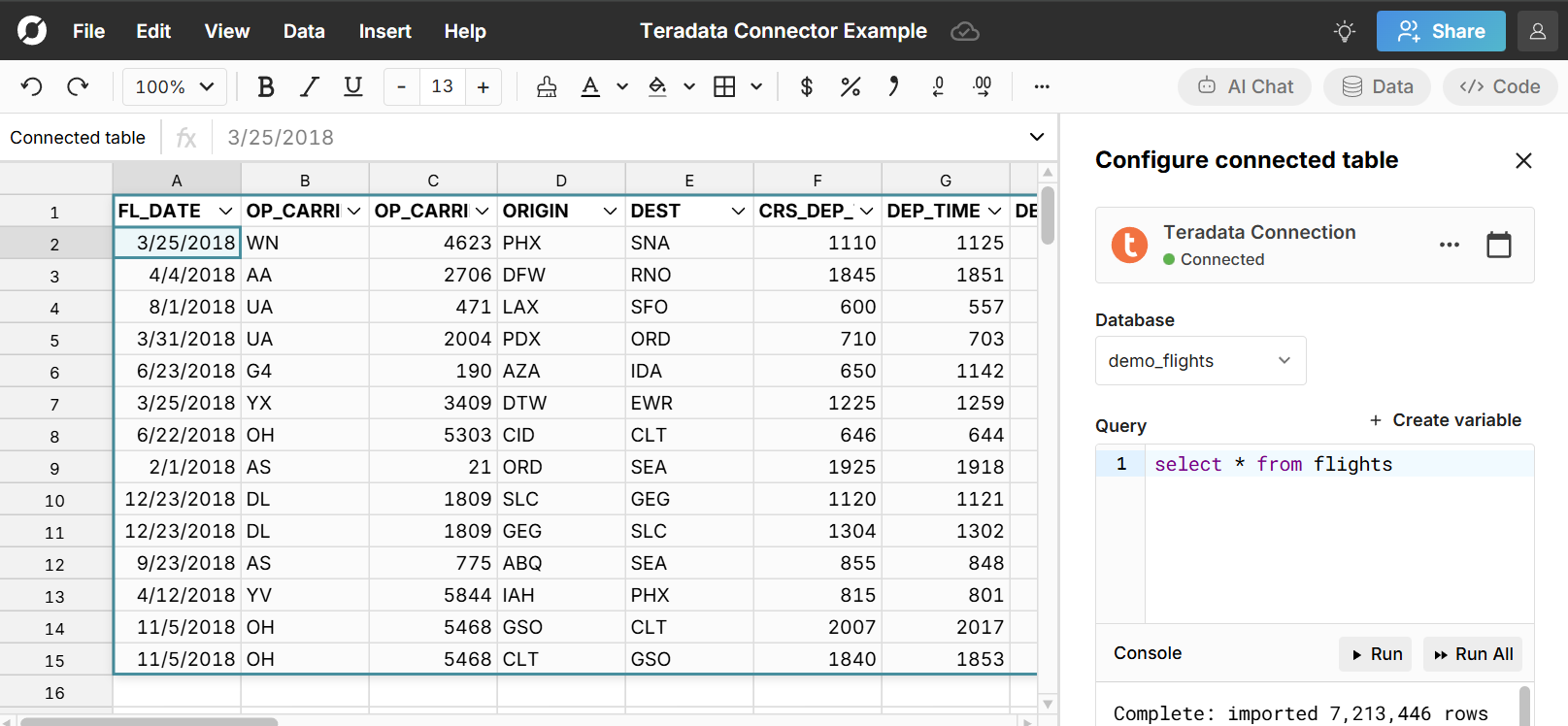Click the cell with origin DFW
Screen dimensions: 1568x726
click(561, 275)
